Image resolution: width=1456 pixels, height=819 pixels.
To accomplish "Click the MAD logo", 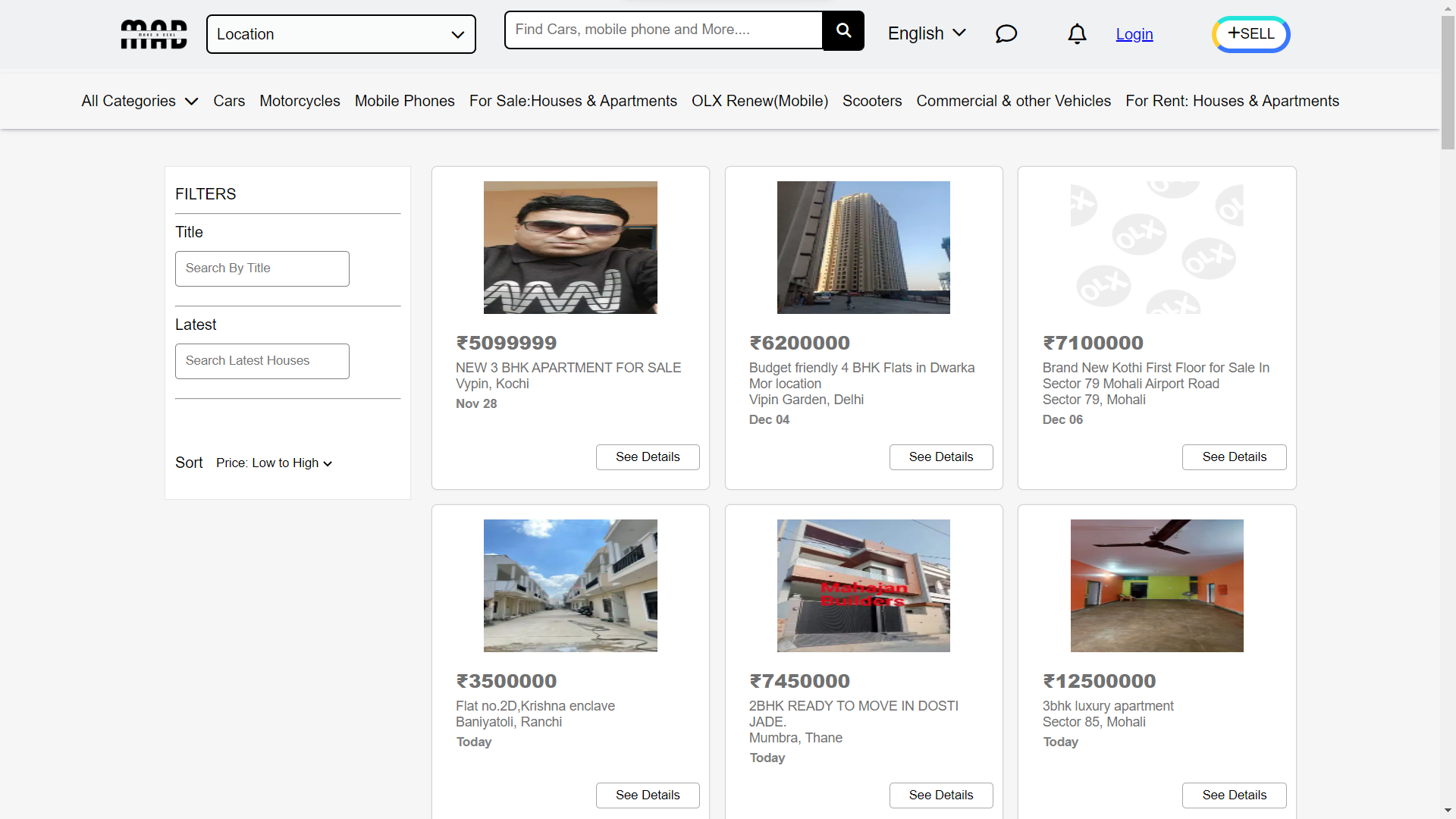I will tap(153, 33).
